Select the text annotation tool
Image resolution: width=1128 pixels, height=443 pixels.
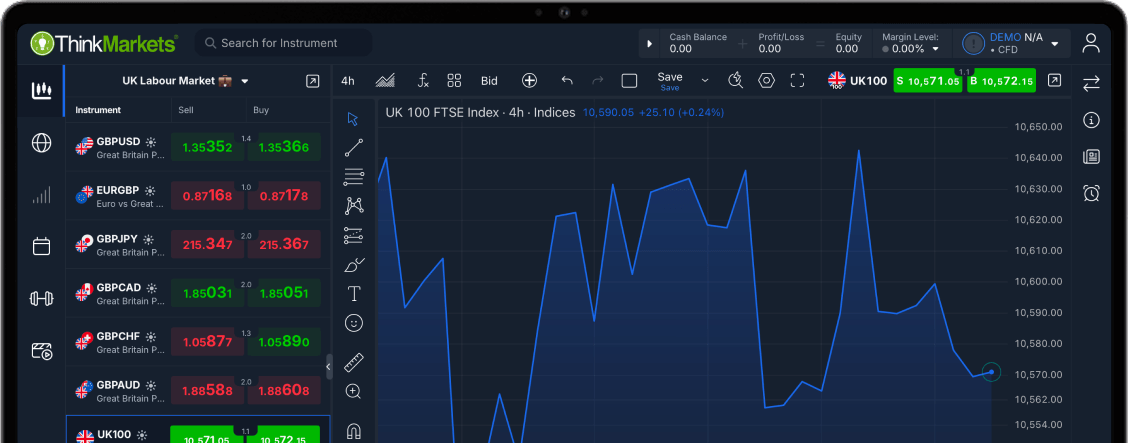tap(353, 293)
